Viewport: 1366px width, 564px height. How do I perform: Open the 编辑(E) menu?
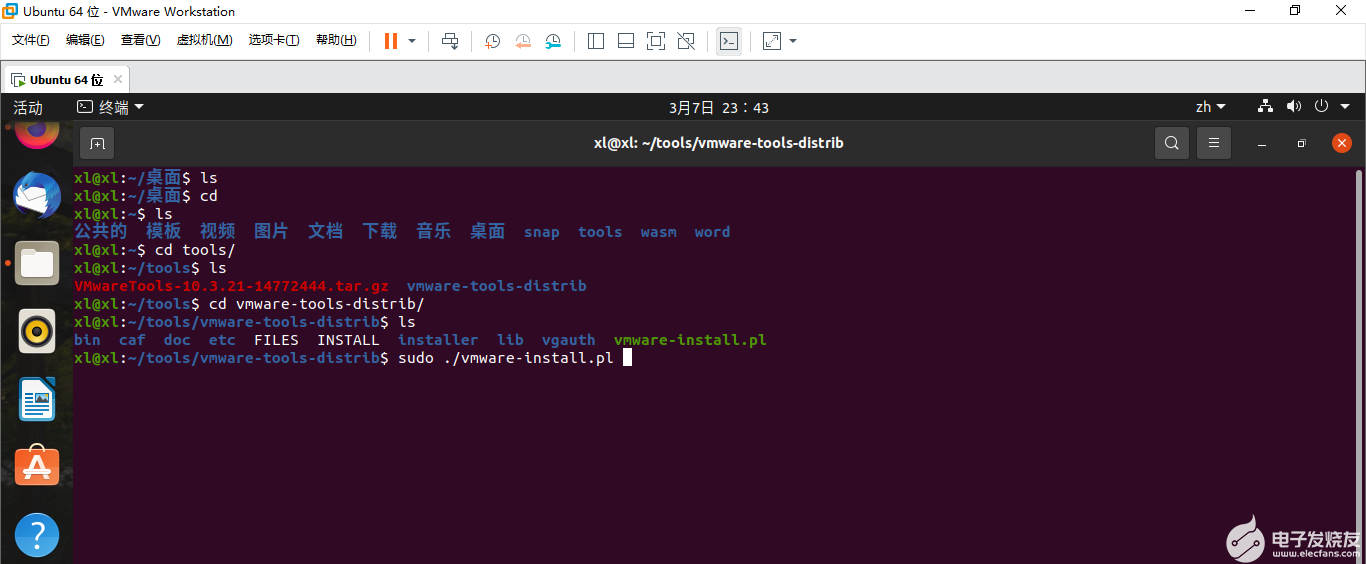(x=85, y=40)
